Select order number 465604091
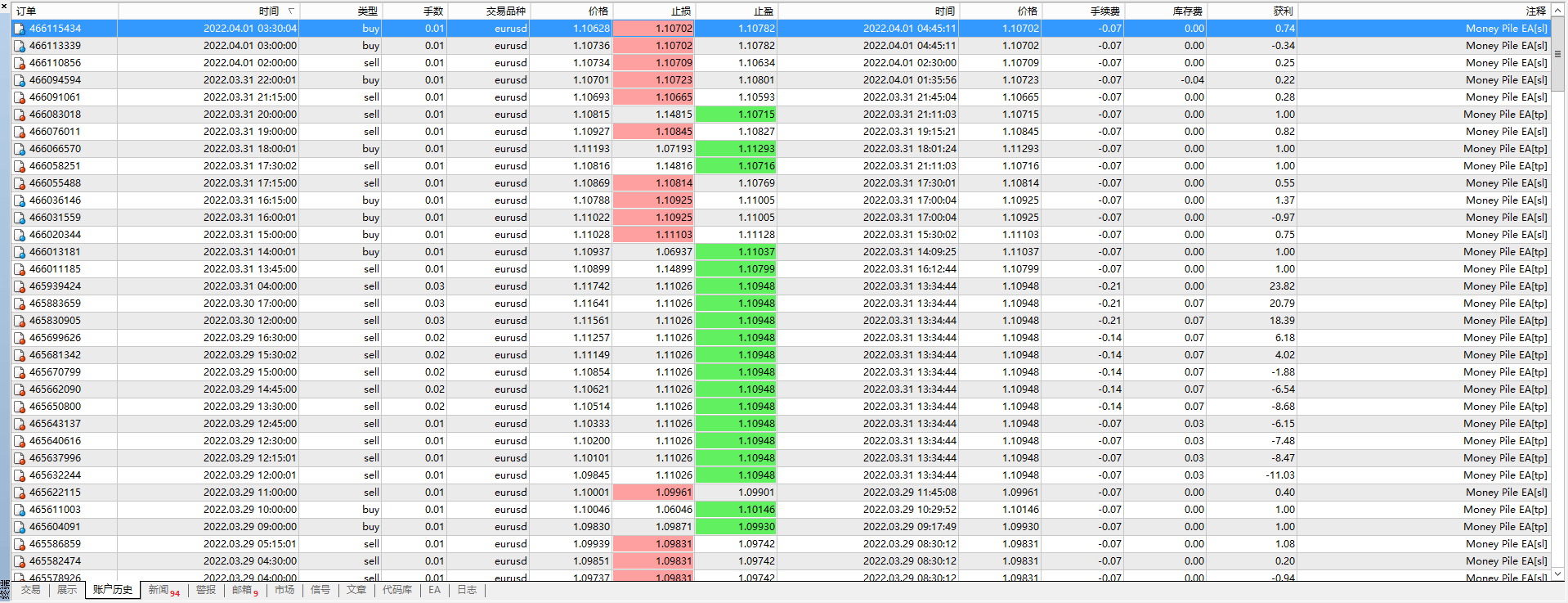This screenshot has width=1568, height=603. coord(55,527)
